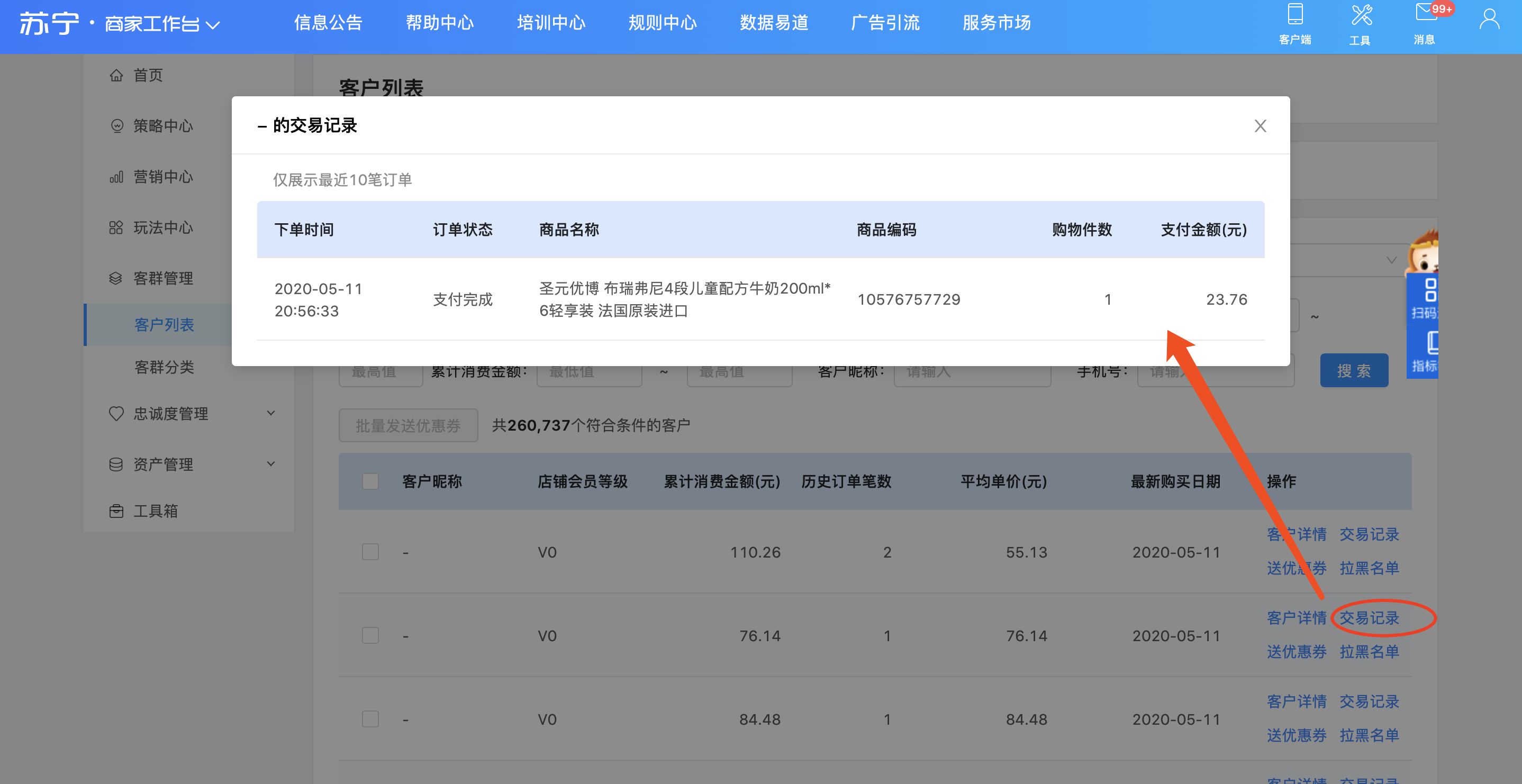Open the 商家工作台 dropdown chevron
The image size is (1522, 784).
(213, 25)
